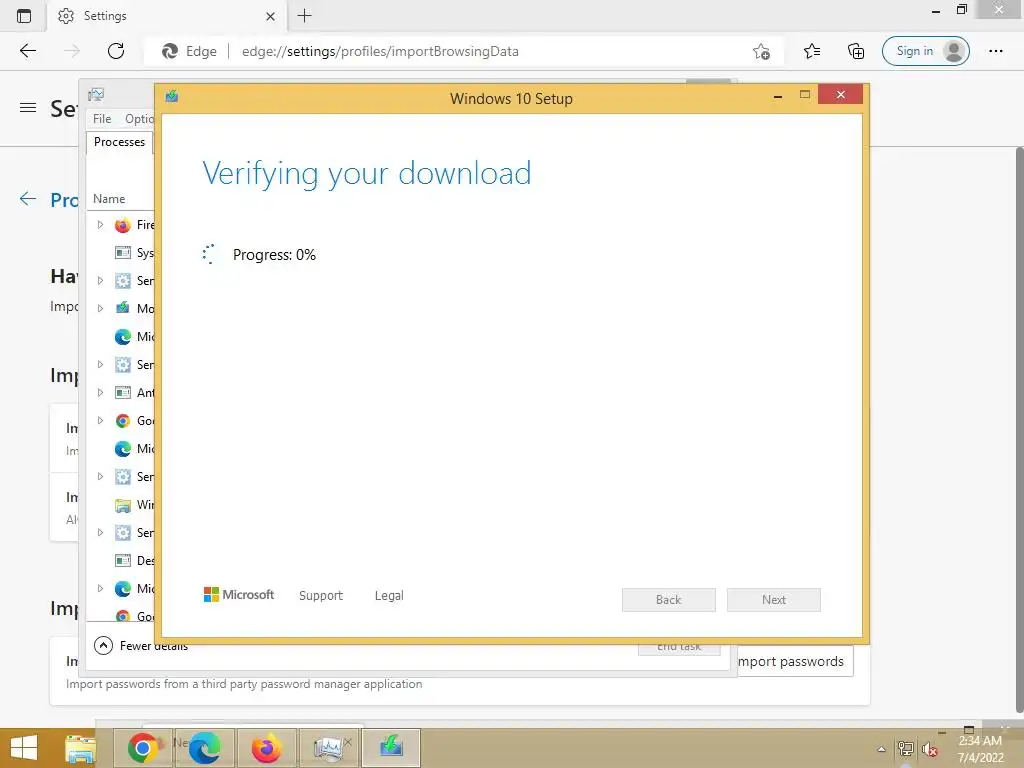Screen dimensions: 1024x768
Task: Select the first Microsoft Edge process icon
Action: 122,336
